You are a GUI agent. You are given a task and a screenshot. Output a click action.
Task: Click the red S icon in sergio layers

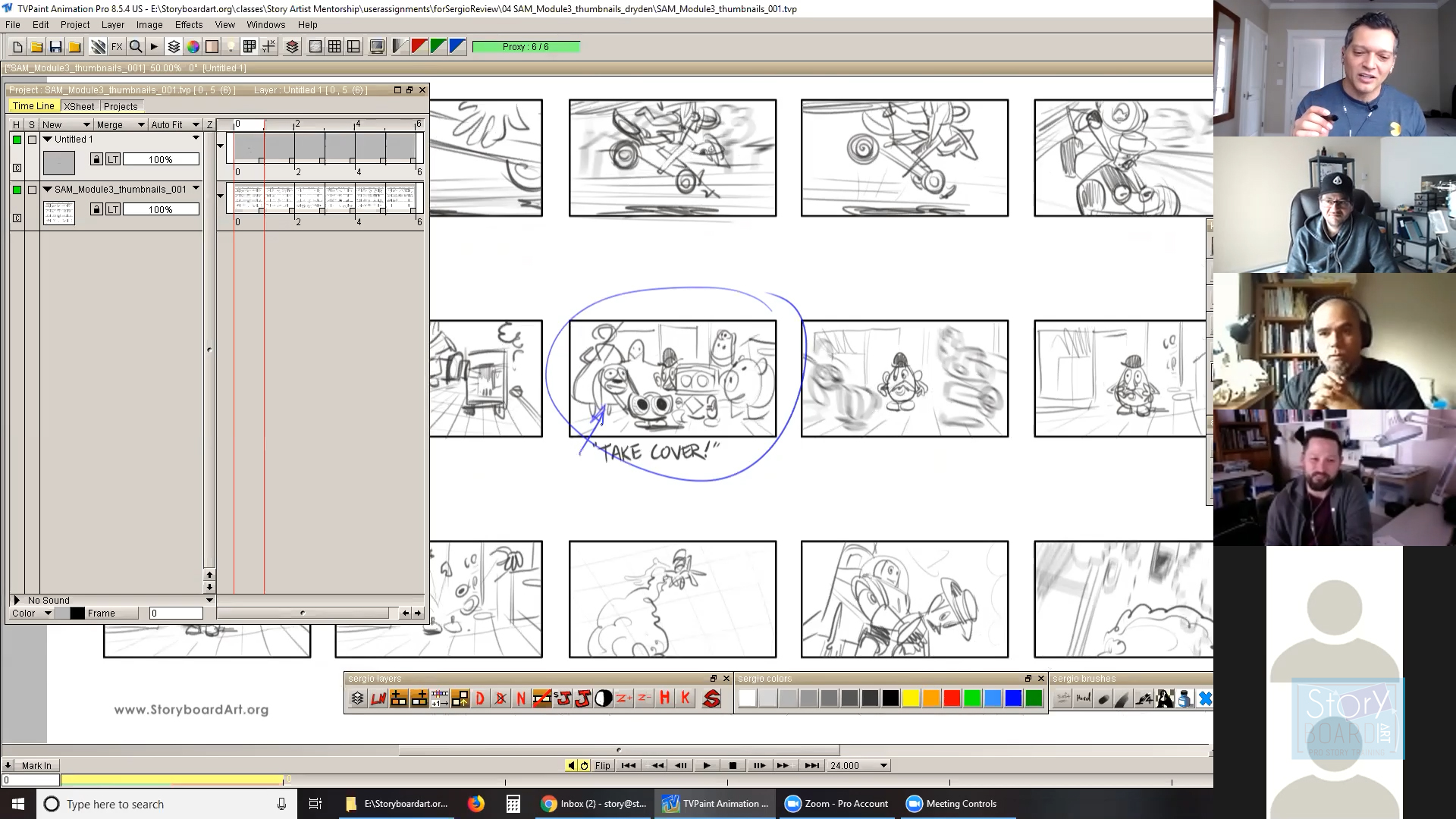(711, 698)
